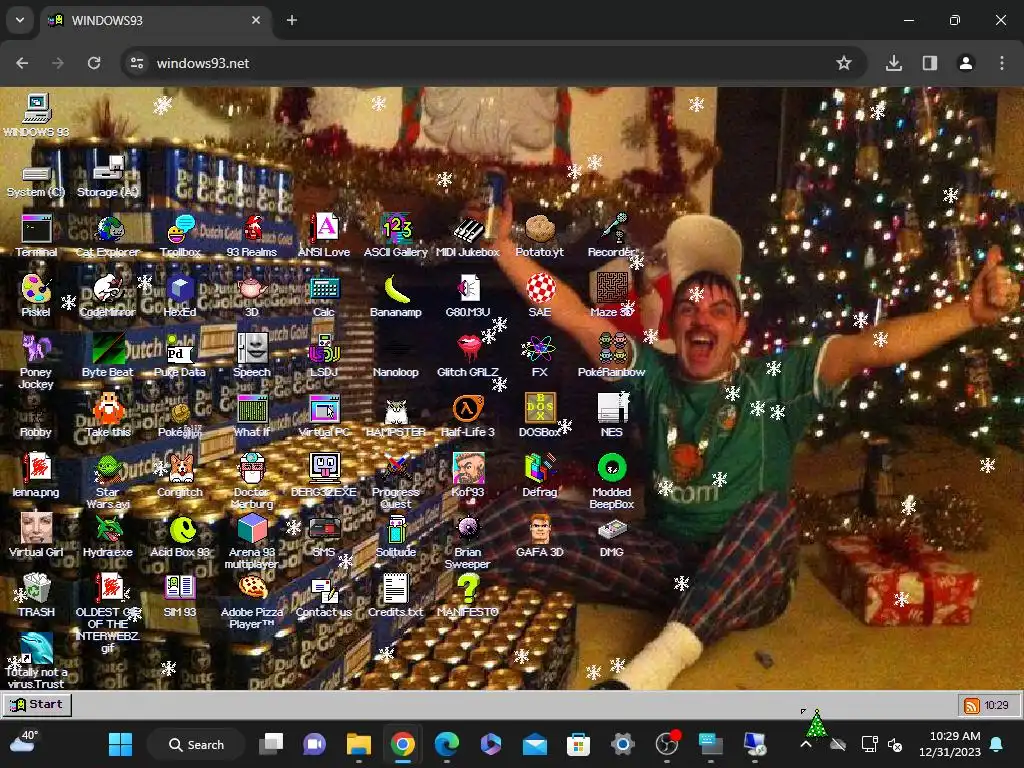Play Star Wars.avi icon
This screenshot has height=768, width=1024.
[x=108, y=481]
